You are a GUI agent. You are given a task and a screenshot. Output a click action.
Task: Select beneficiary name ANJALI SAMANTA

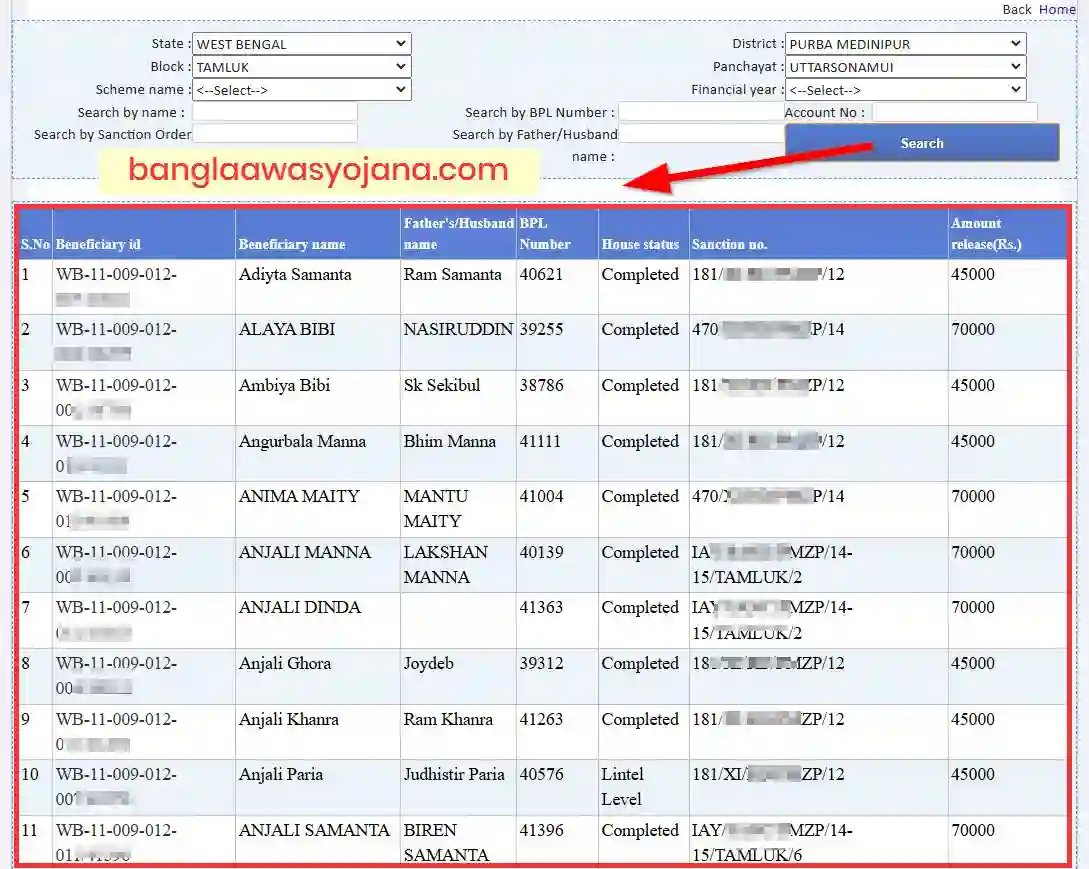pyautogui.click(x=314, y=830)
